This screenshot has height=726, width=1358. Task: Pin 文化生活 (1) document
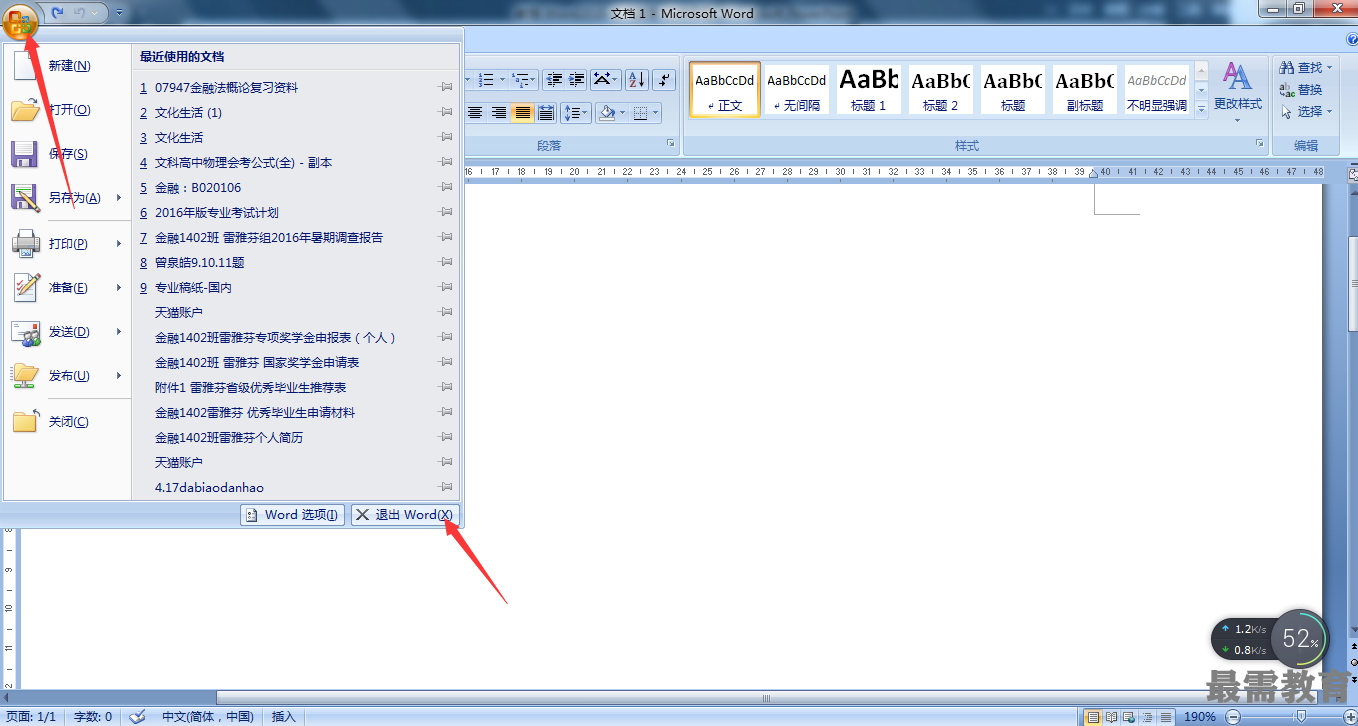[446, 112]
